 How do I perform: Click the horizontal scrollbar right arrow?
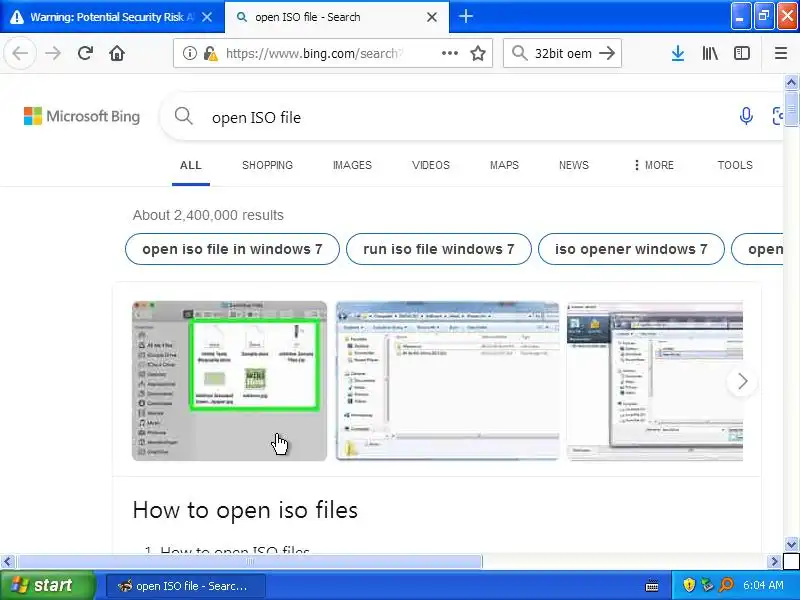774,562
